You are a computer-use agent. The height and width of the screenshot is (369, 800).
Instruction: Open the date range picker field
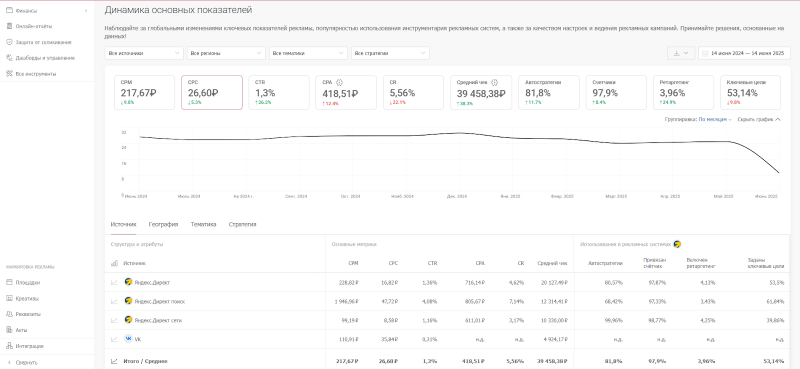point(744,53)
